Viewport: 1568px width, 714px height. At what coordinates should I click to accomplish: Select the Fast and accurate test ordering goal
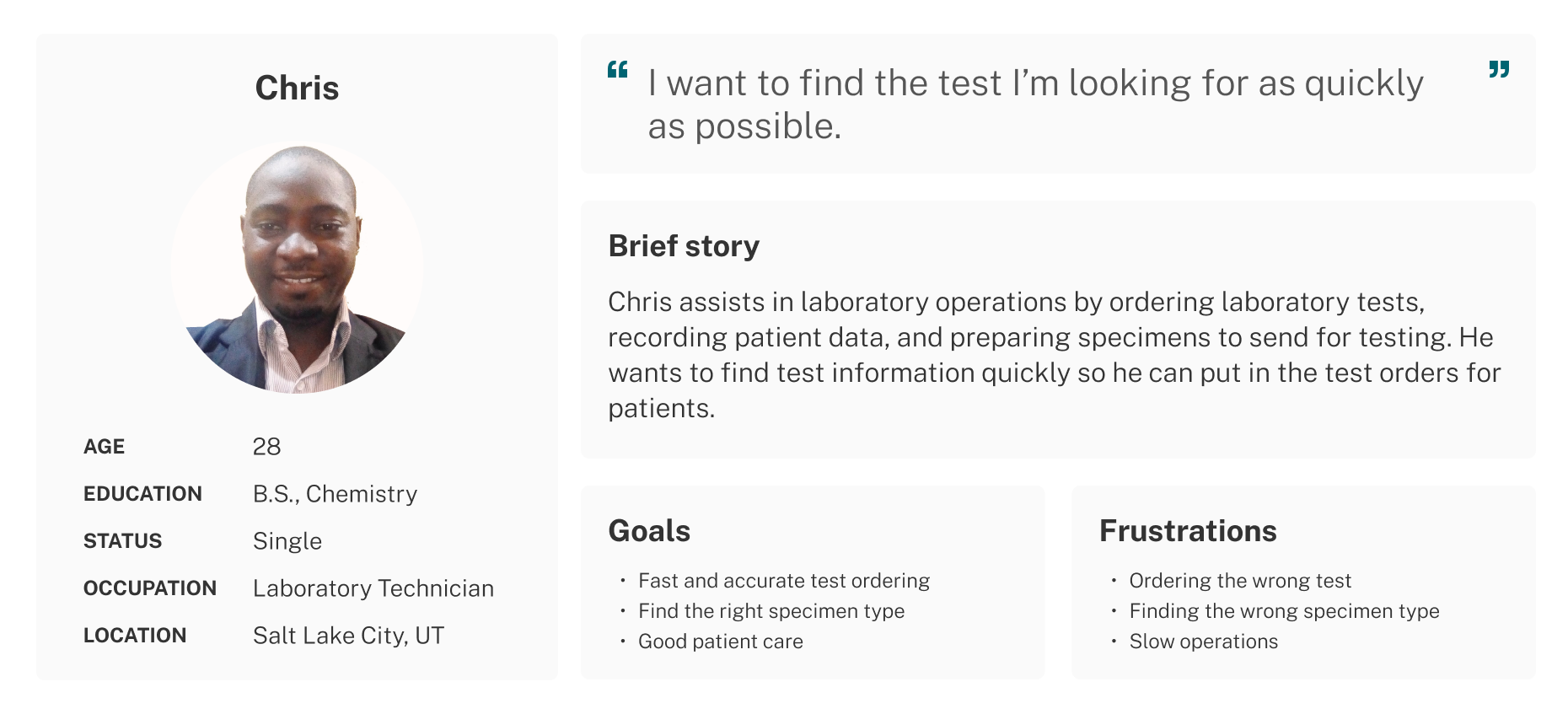tap(784, 581)
